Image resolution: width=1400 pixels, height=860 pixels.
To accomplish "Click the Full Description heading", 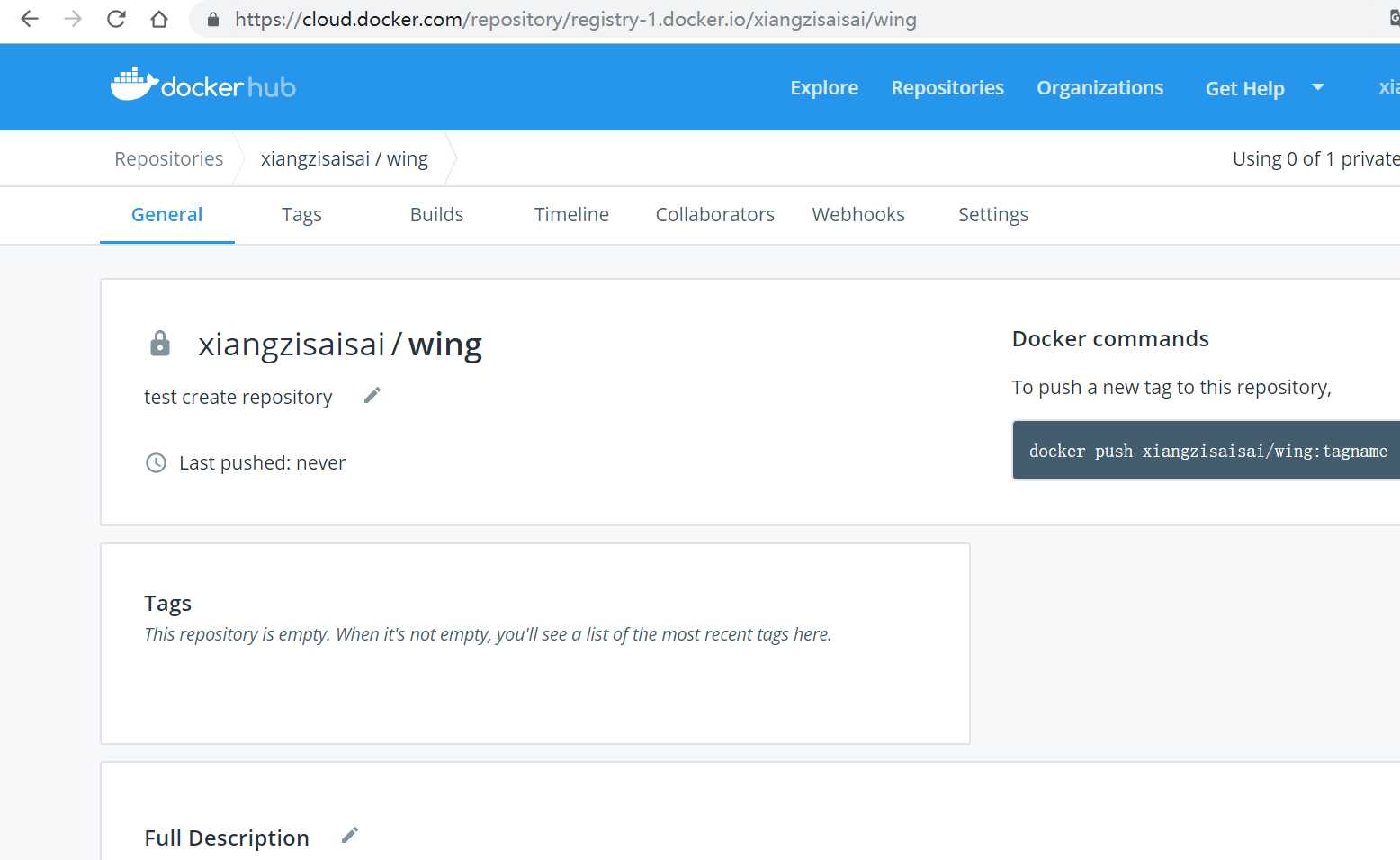I will tap(227, 838).
